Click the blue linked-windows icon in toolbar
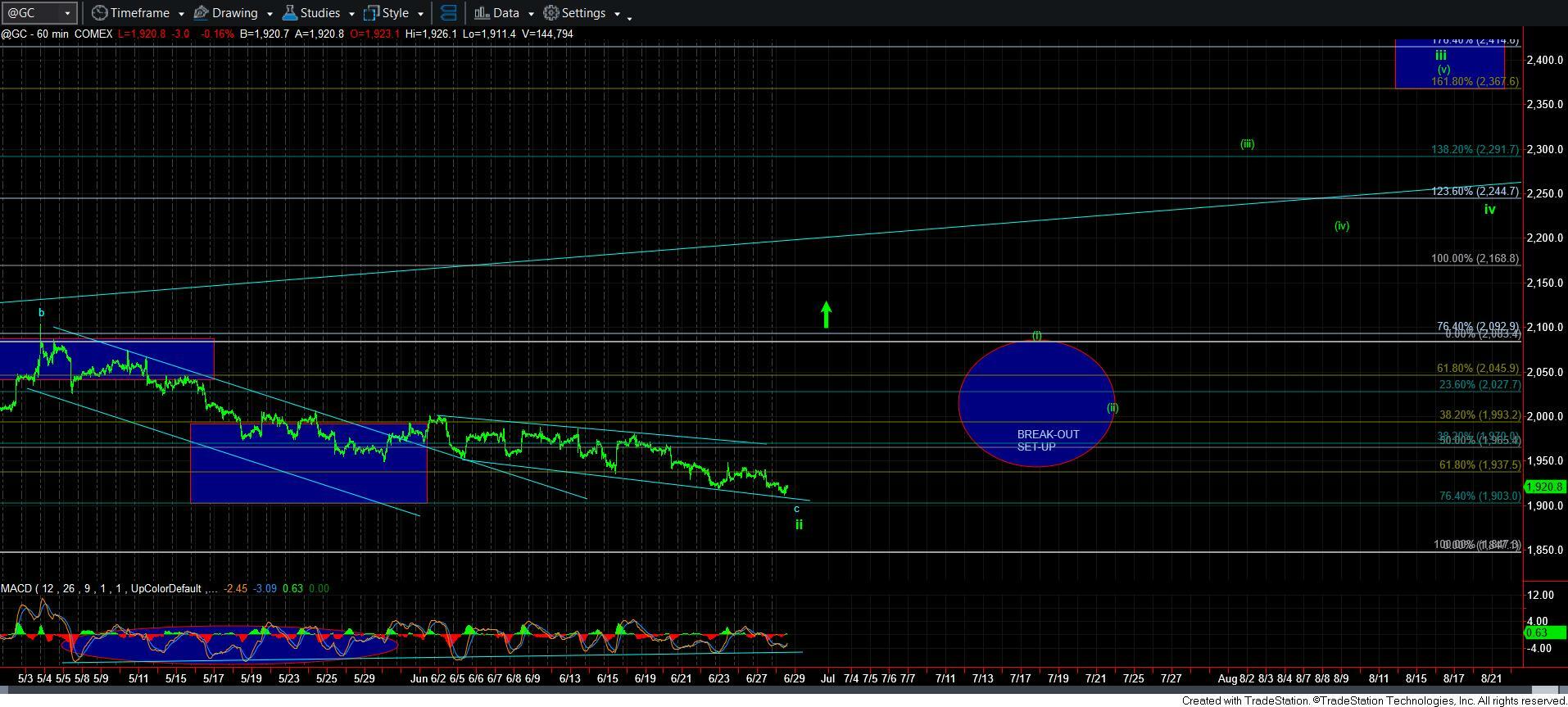The height and width of the screenshot is (707, 1568). (448, 13)
